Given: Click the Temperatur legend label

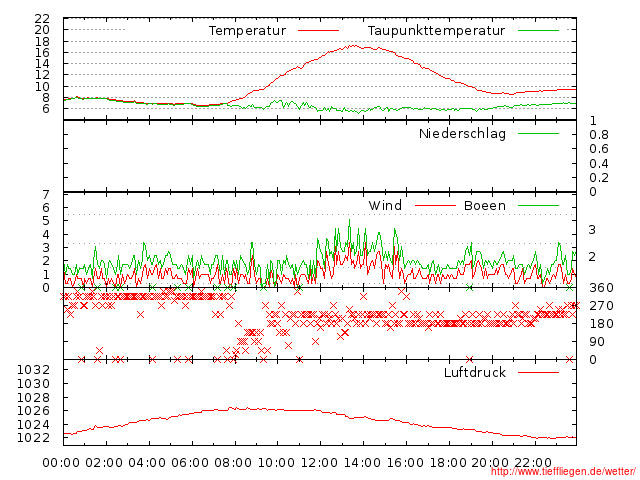Looking at the screenshot, I should coord(247,31).
